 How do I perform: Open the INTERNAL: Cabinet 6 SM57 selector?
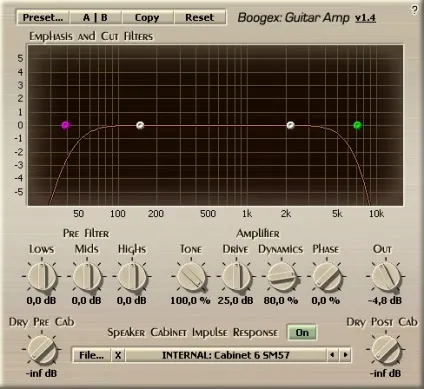[226, 355]
